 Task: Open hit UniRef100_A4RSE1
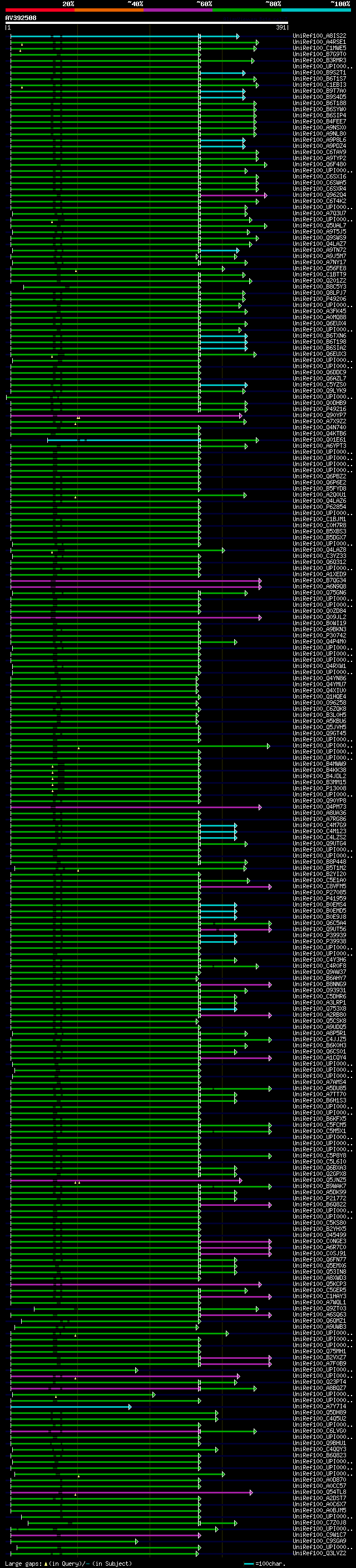click(319, 42)
